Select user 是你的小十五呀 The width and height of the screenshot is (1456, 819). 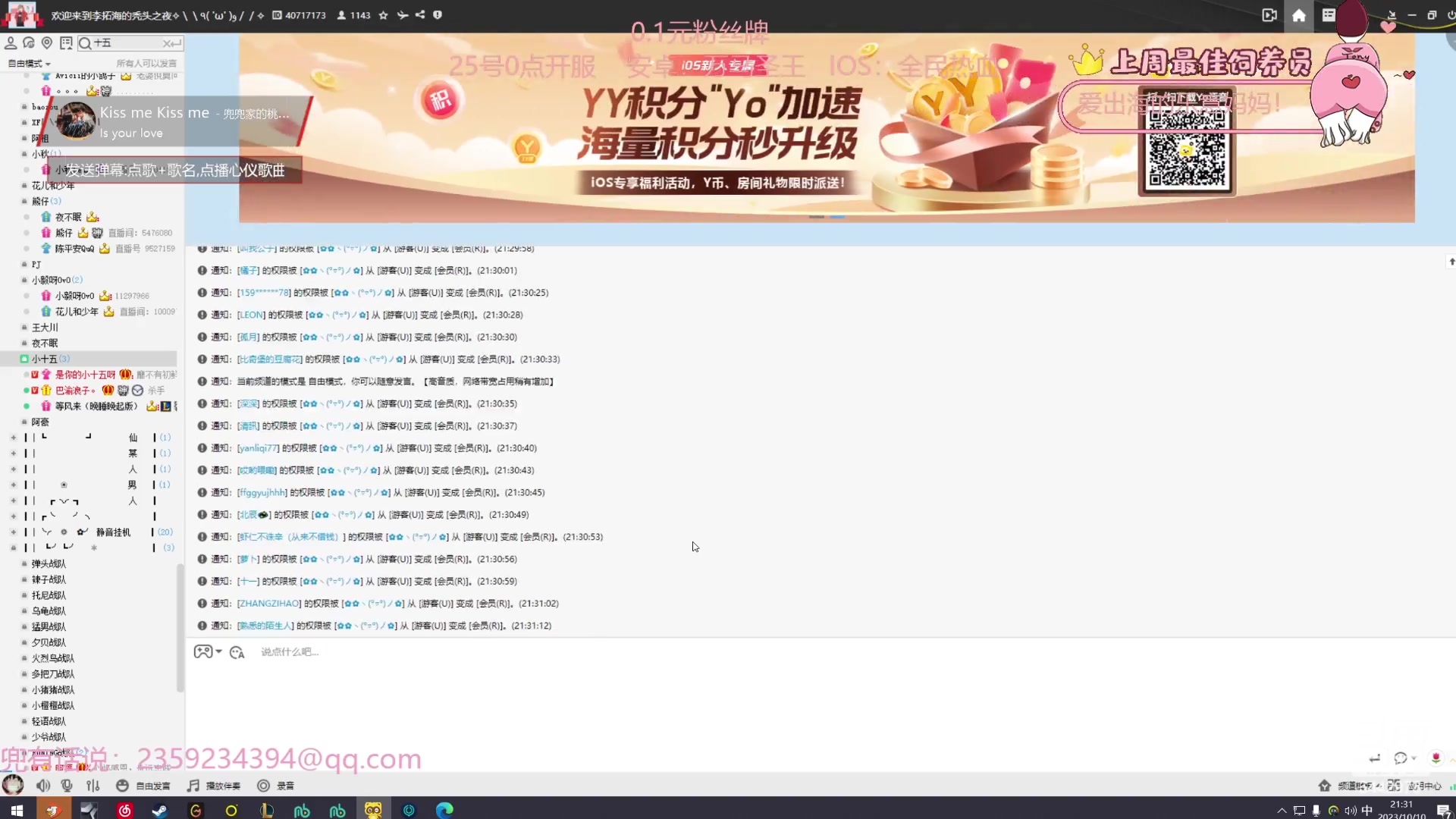click(85, 375)
